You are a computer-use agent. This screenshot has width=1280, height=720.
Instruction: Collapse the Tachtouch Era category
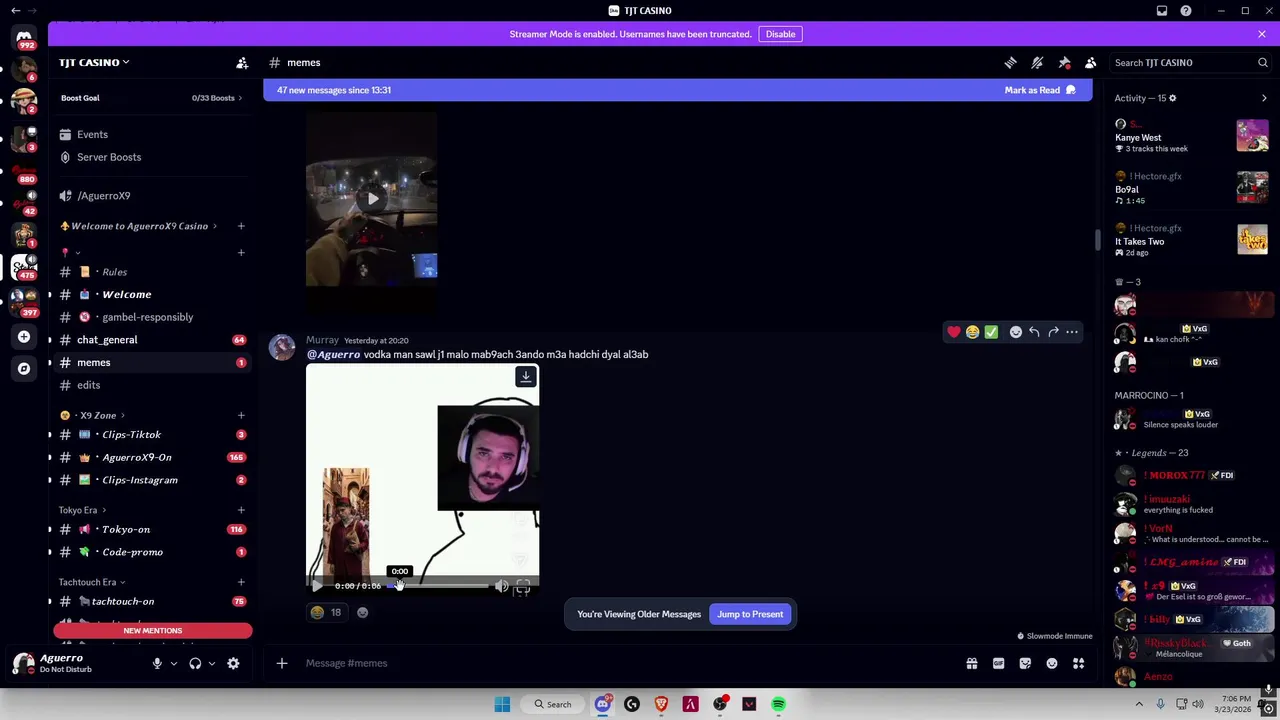pyautogui.click(x=92, y=582)
